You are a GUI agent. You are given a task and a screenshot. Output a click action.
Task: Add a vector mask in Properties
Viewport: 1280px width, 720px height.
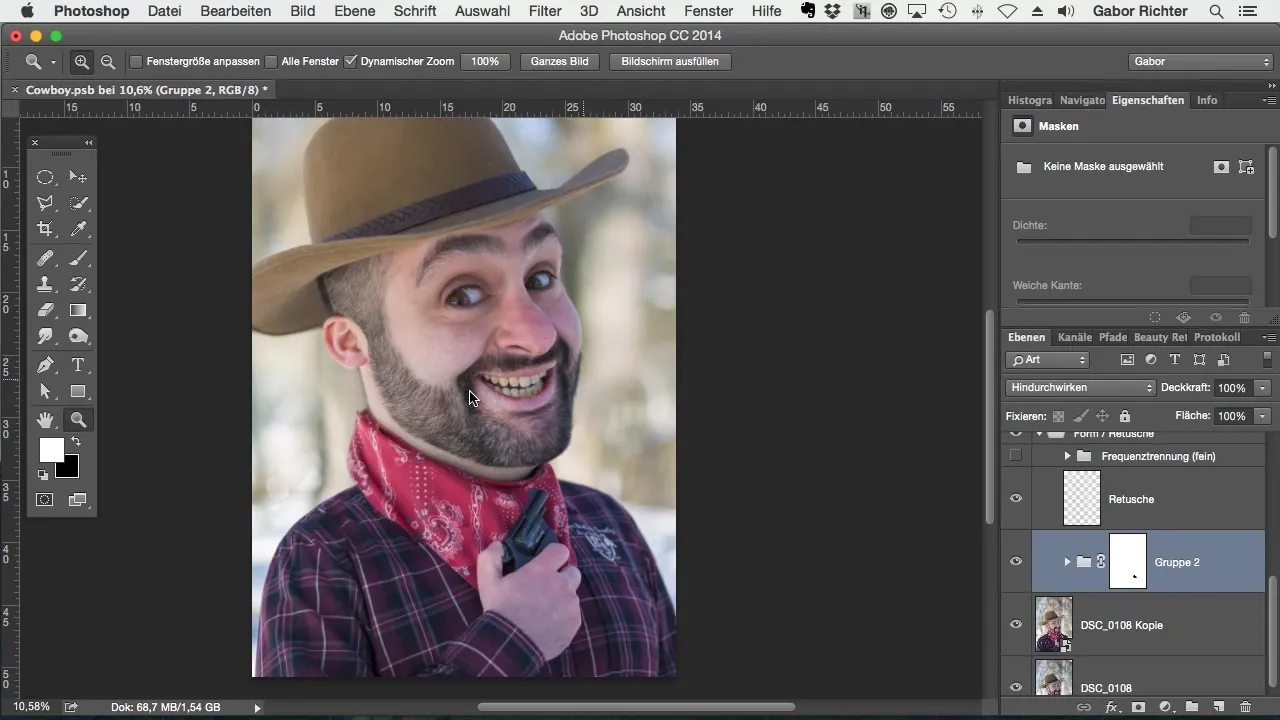(1246, 167)
